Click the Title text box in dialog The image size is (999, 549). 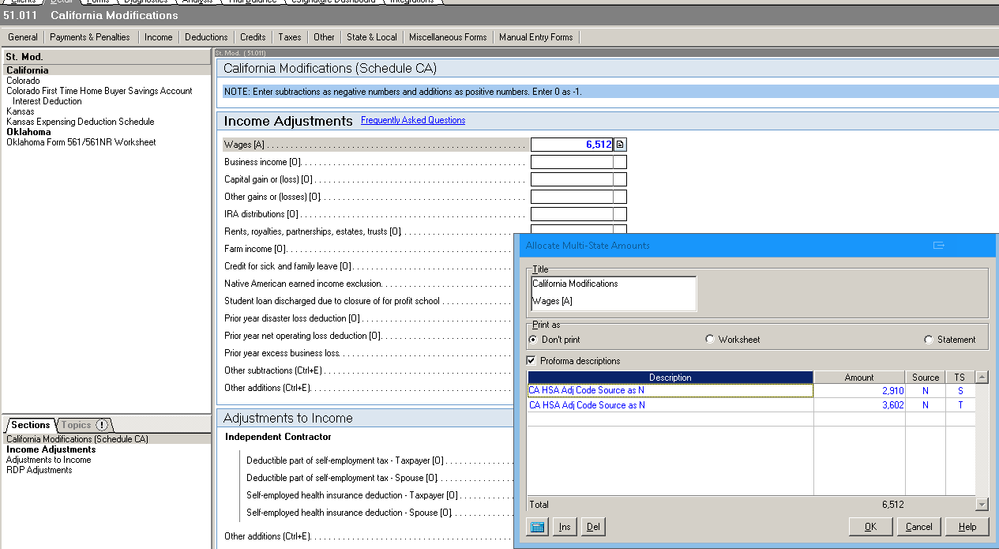click(613, 294)
